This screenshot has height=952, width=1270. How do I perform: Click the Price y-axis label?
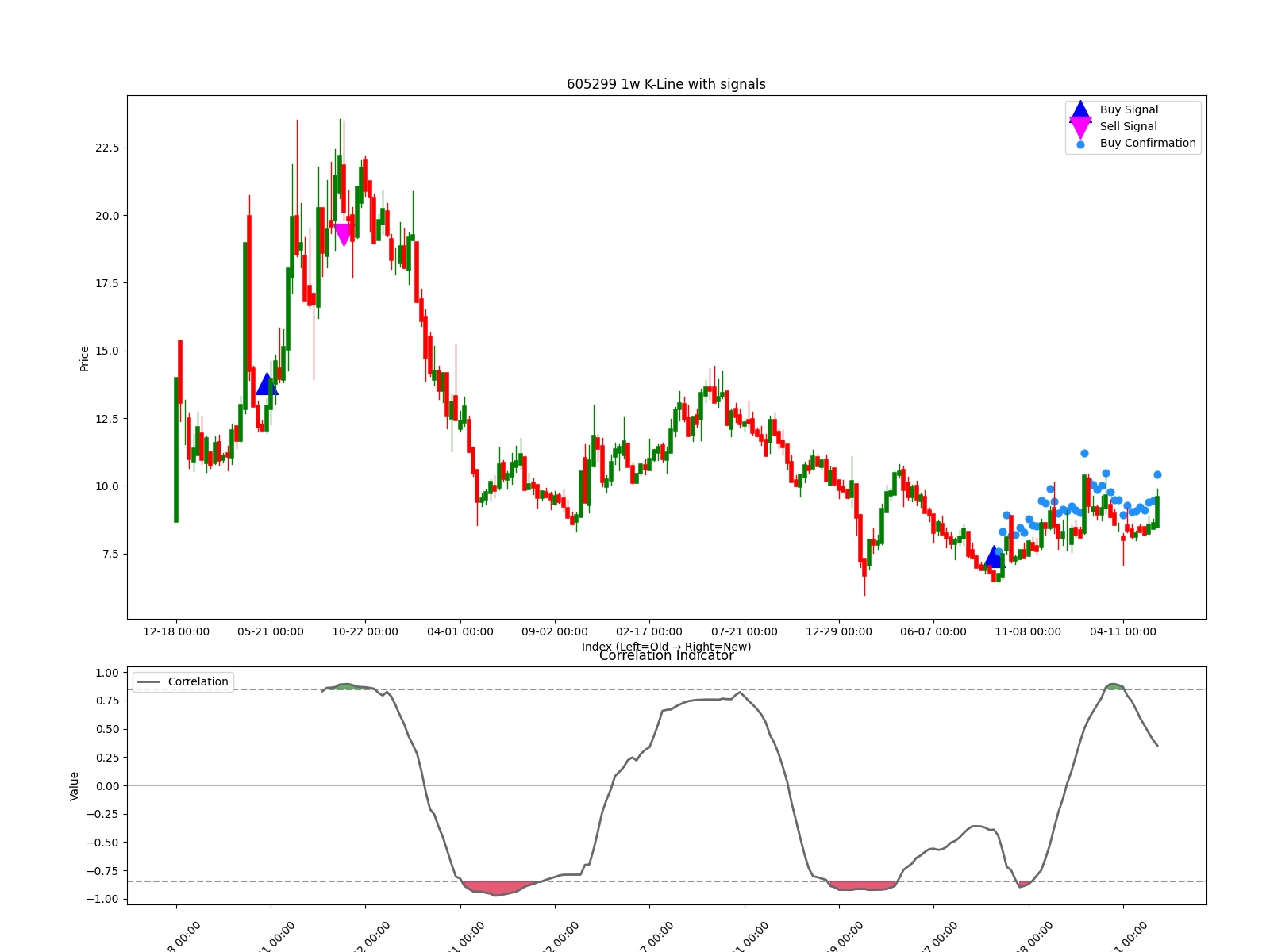84,359
